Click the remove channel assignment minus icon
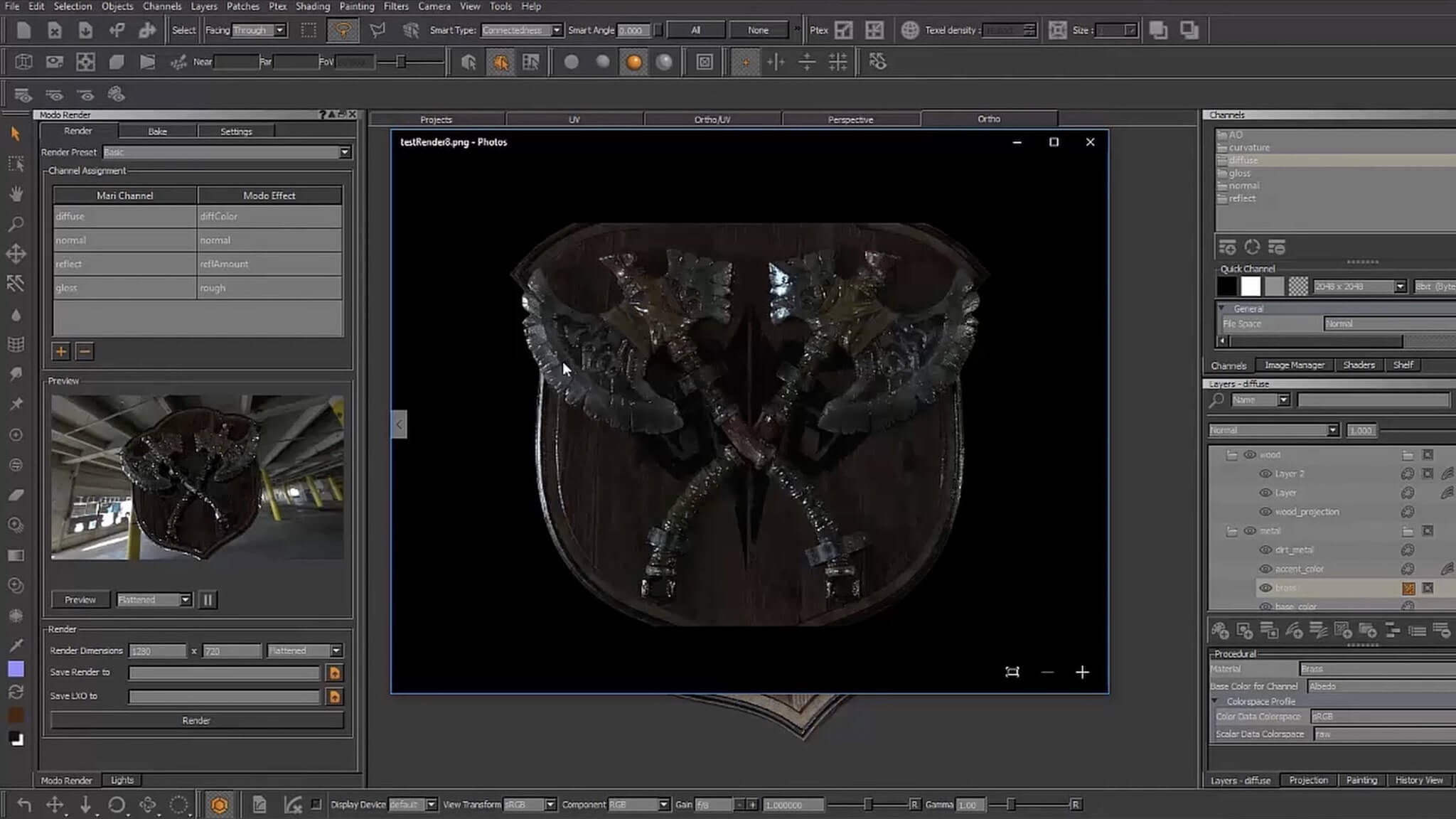 click(85, 351)
